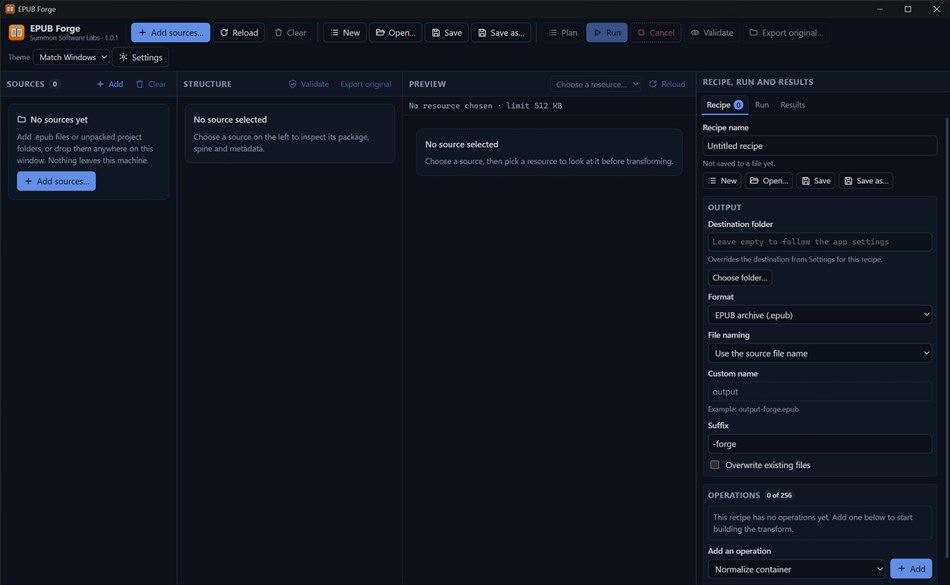The width and height of the screenshot is (950, 585).
Task: Click the EPUB Forge app logo
Action: point(16,32)
